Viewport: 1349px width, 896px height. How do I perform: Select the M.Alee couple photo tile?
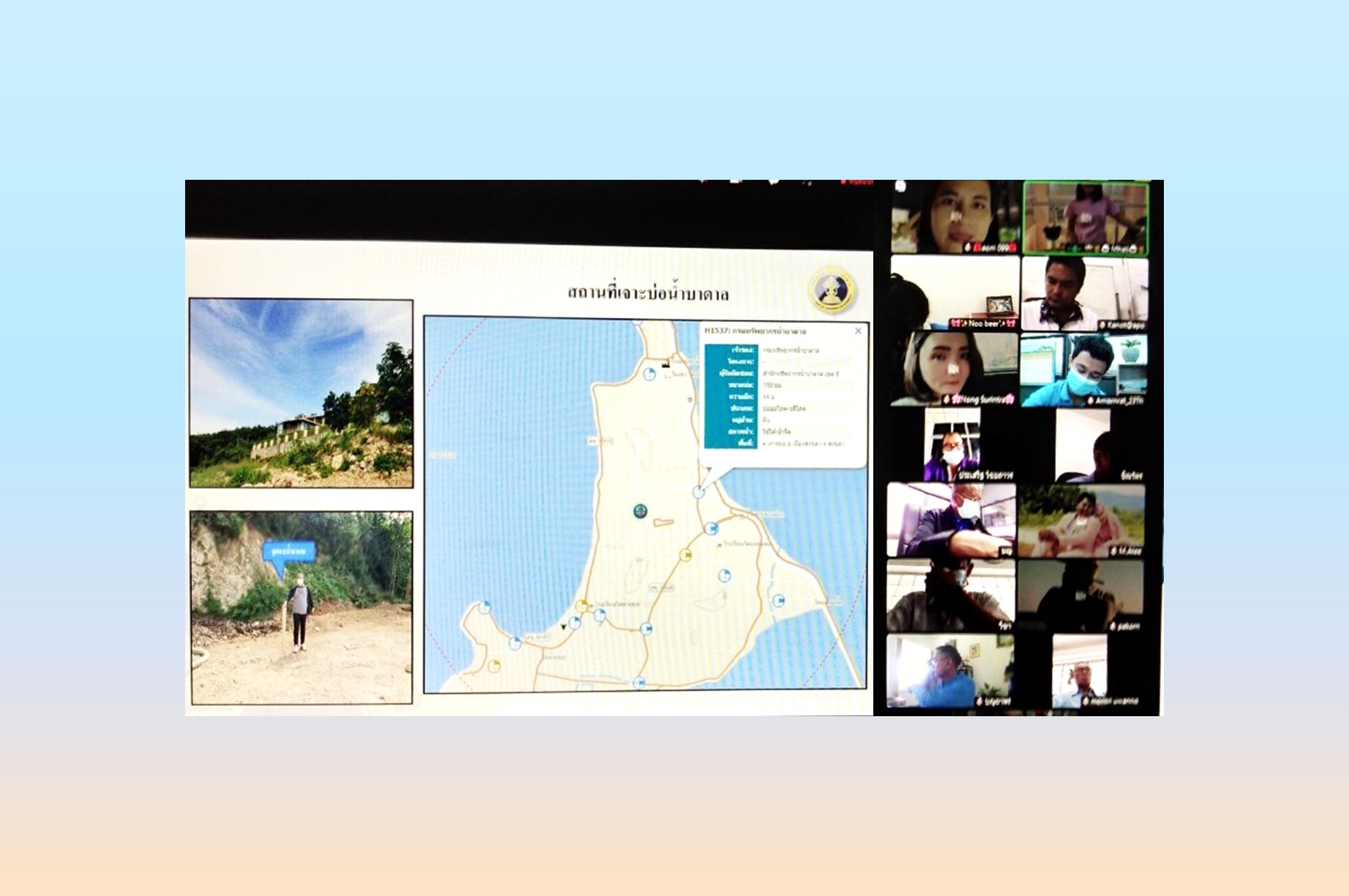pos(1081,520)
